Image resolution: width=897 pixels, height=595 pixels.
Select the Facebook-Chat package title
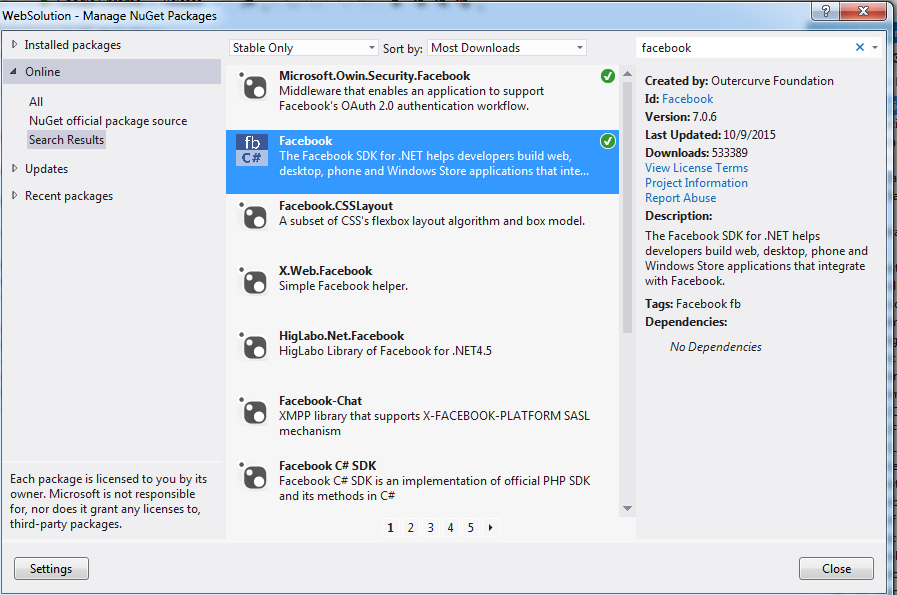[320, 400]
